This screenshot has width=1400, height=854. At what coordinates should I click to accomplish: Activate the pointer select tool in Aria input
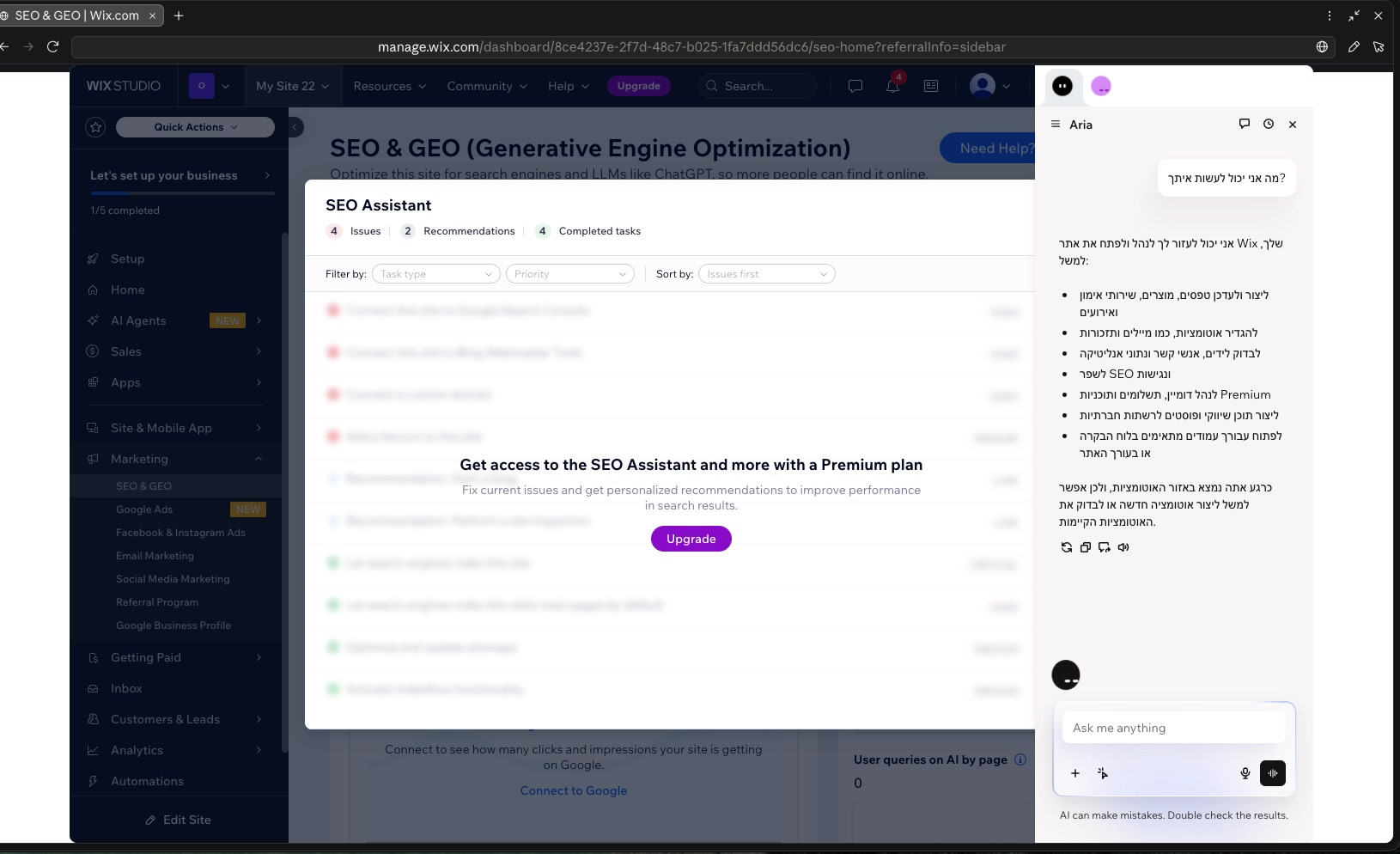(1103, 773)
